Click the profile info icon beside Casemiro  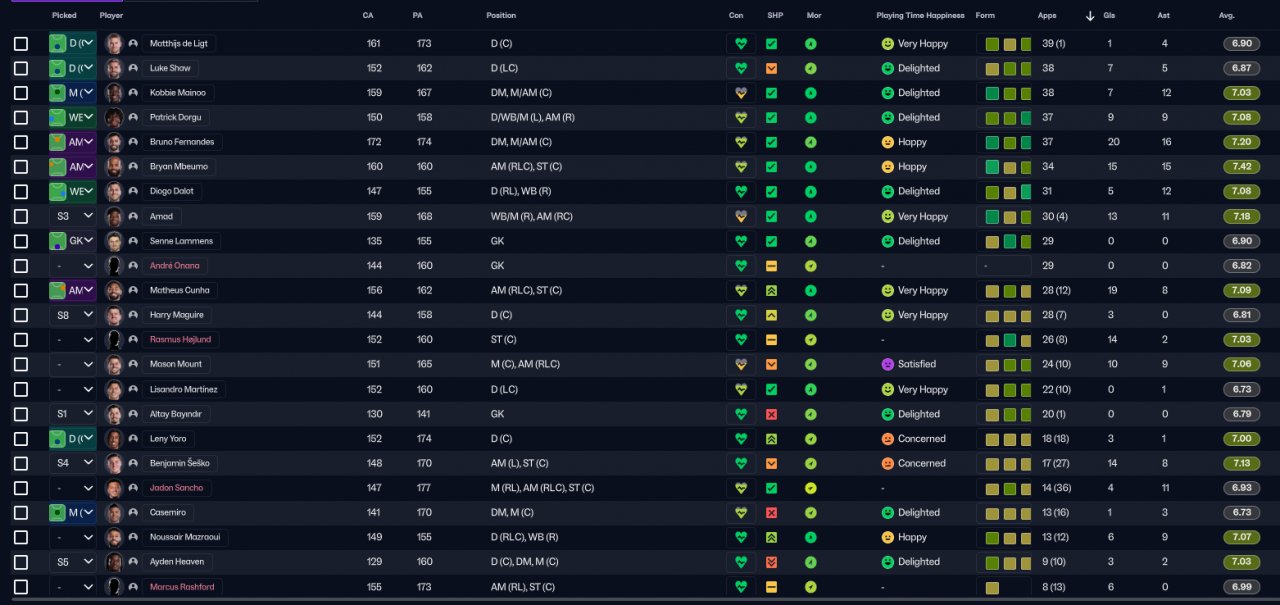click(133, 512)
